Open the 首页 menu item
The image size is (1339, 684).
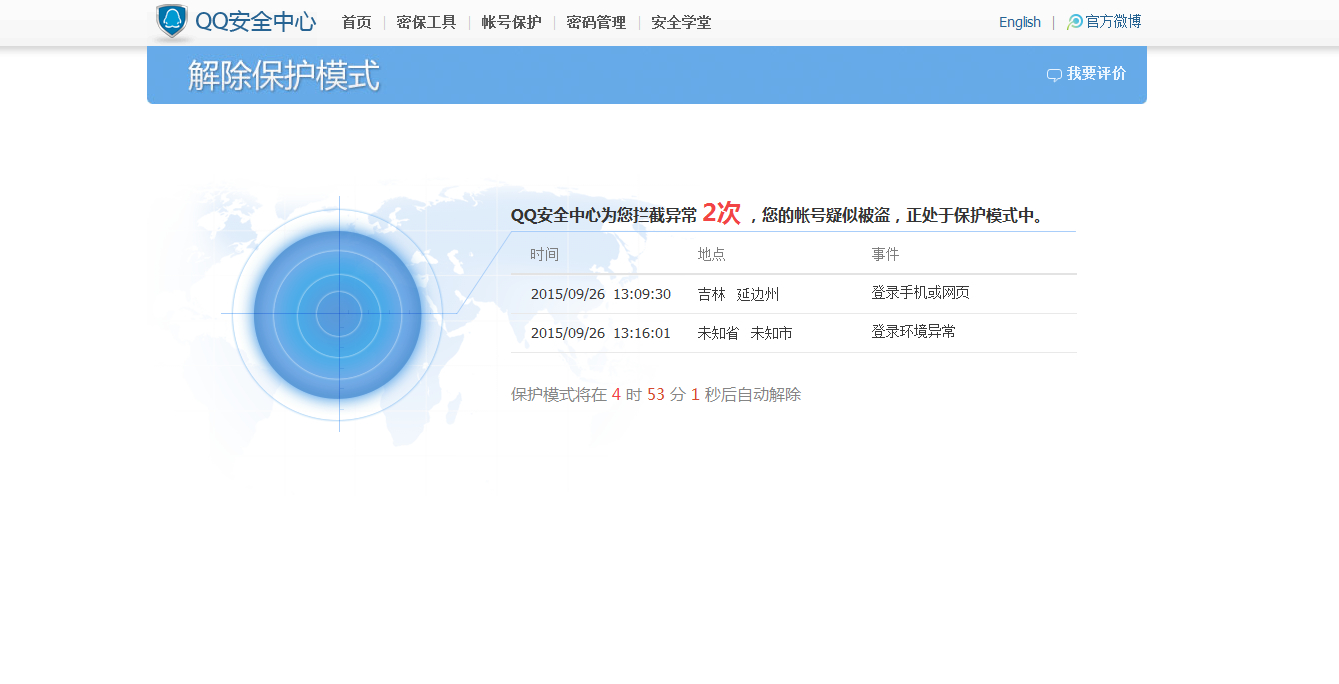pyautogui.click(x=357, y=22)
